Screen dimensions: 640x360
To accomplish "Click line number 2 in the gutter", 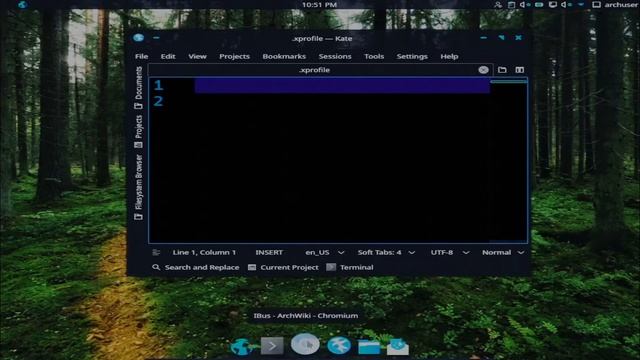I will pyautogui.click(x=158, y=101).
